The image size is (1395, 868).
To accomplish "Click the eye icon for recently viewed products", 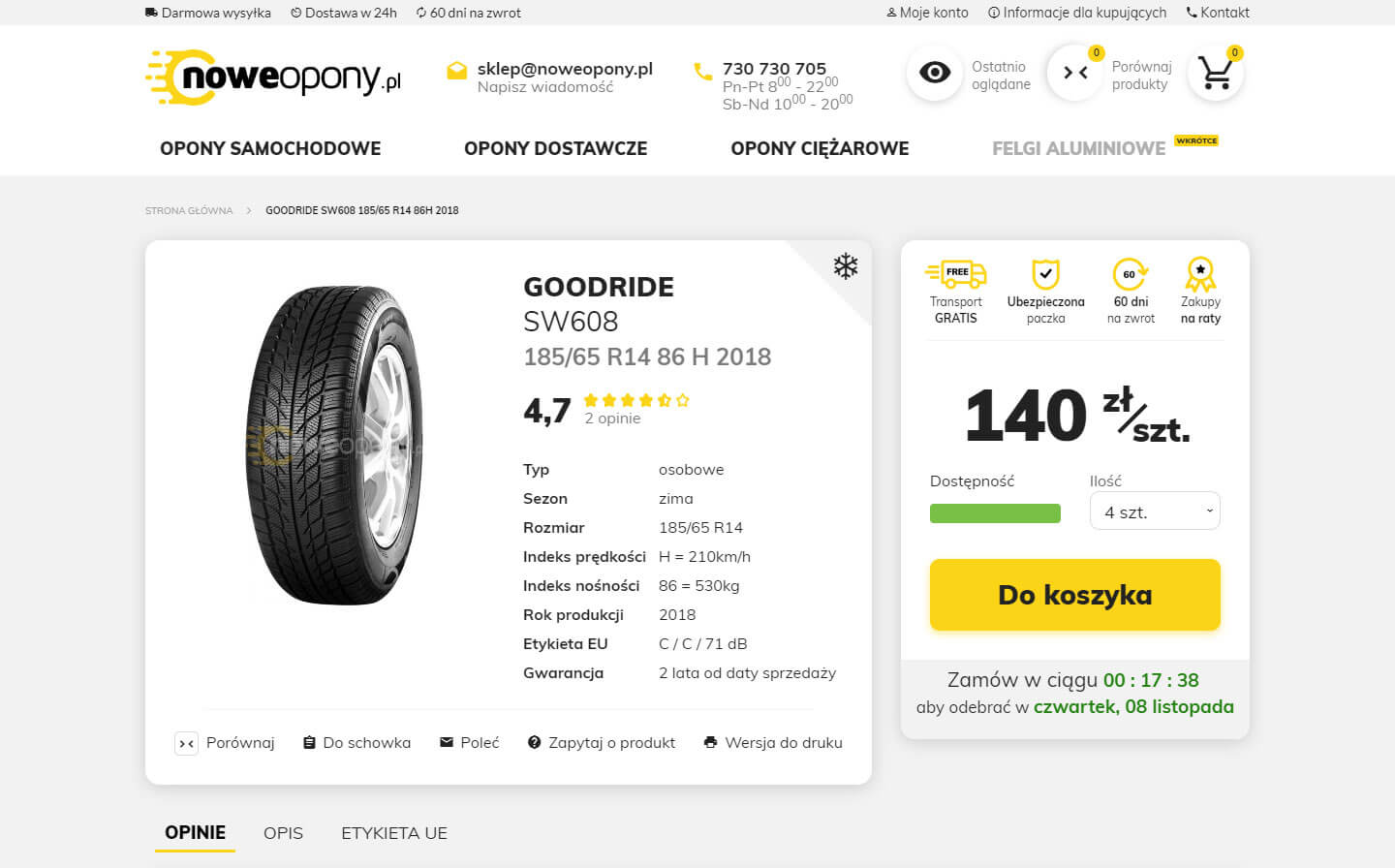I will (933, 72).
